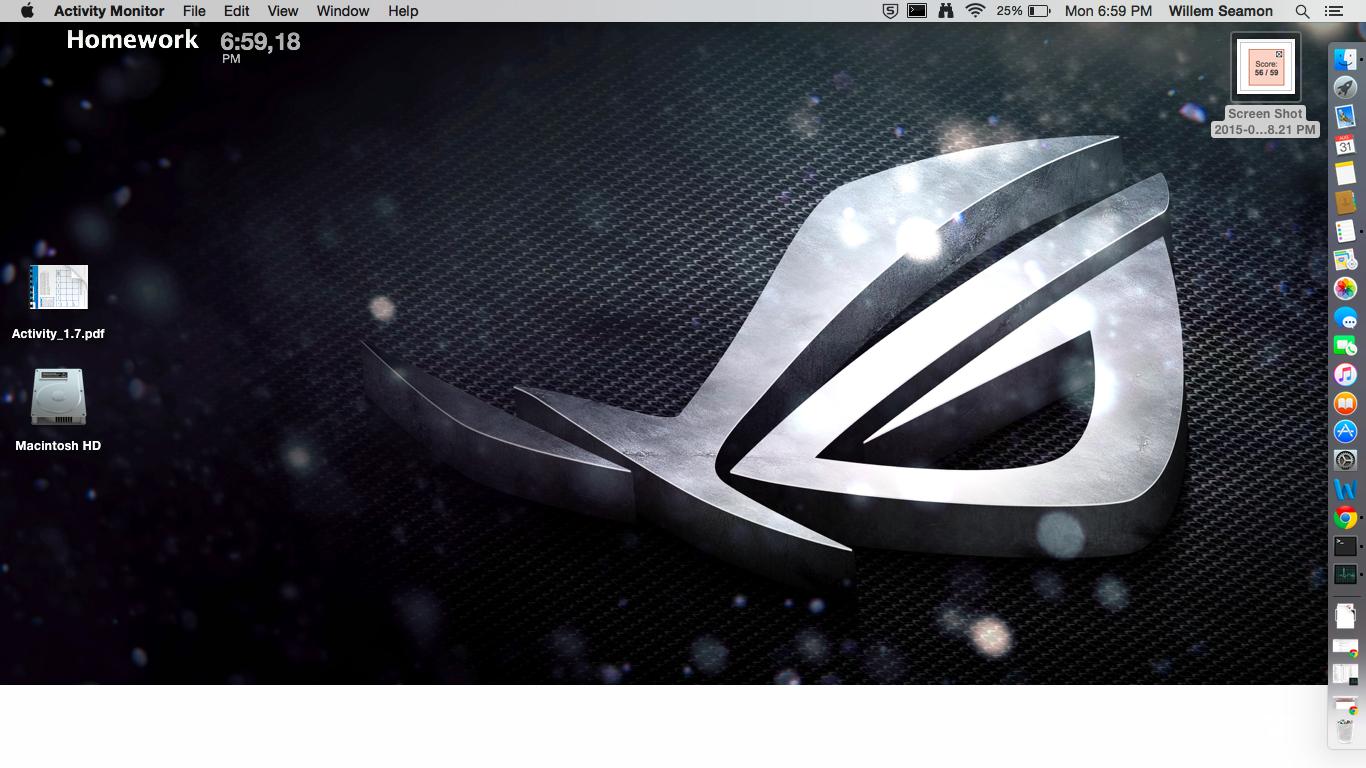This screenshot has width=1366, height=768.
Task: Open Spotlight search magnifier
Action: (x=1302, y=11)
